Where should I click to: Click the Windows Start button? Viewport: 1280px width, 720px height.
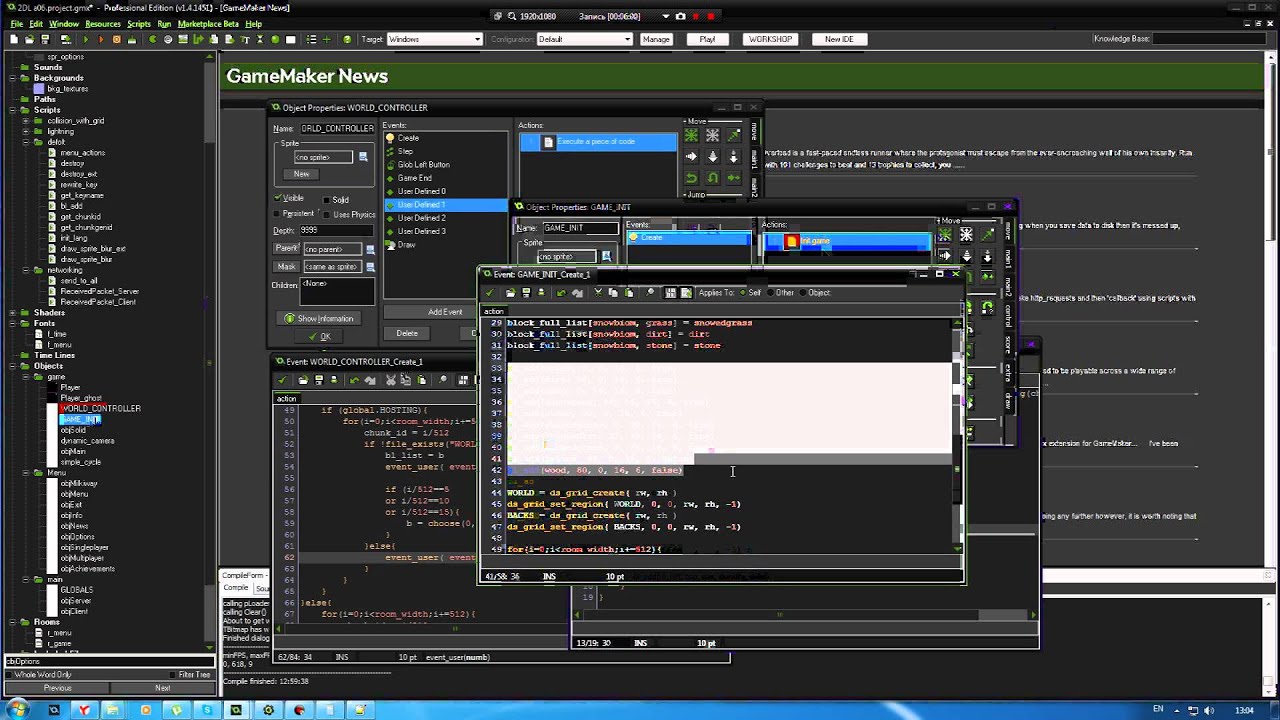(20, 710)
